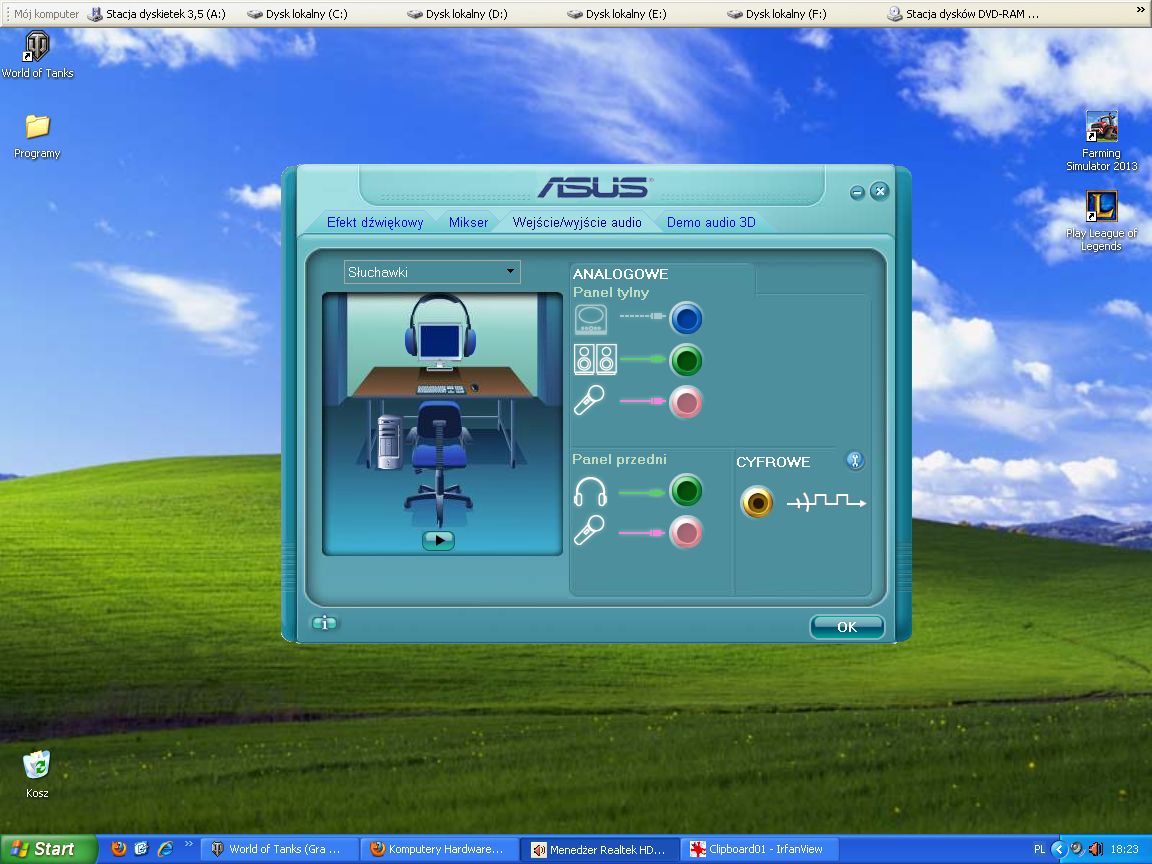Click the front panel headphones icon
The image size is (1152, 864).
(x=590, y=492)
